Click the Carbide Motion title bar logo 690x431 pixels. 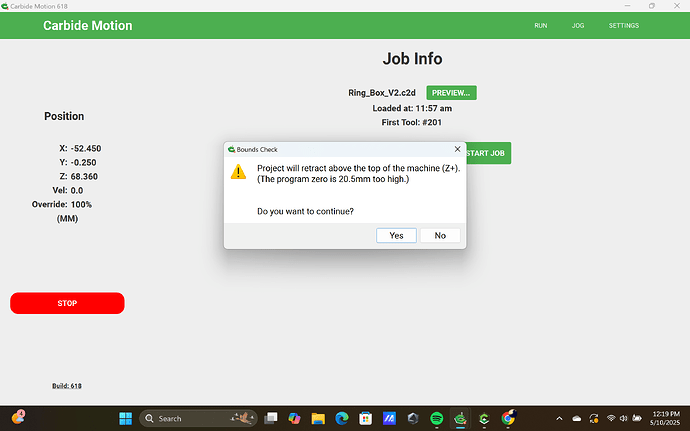(x=4, y=6)
